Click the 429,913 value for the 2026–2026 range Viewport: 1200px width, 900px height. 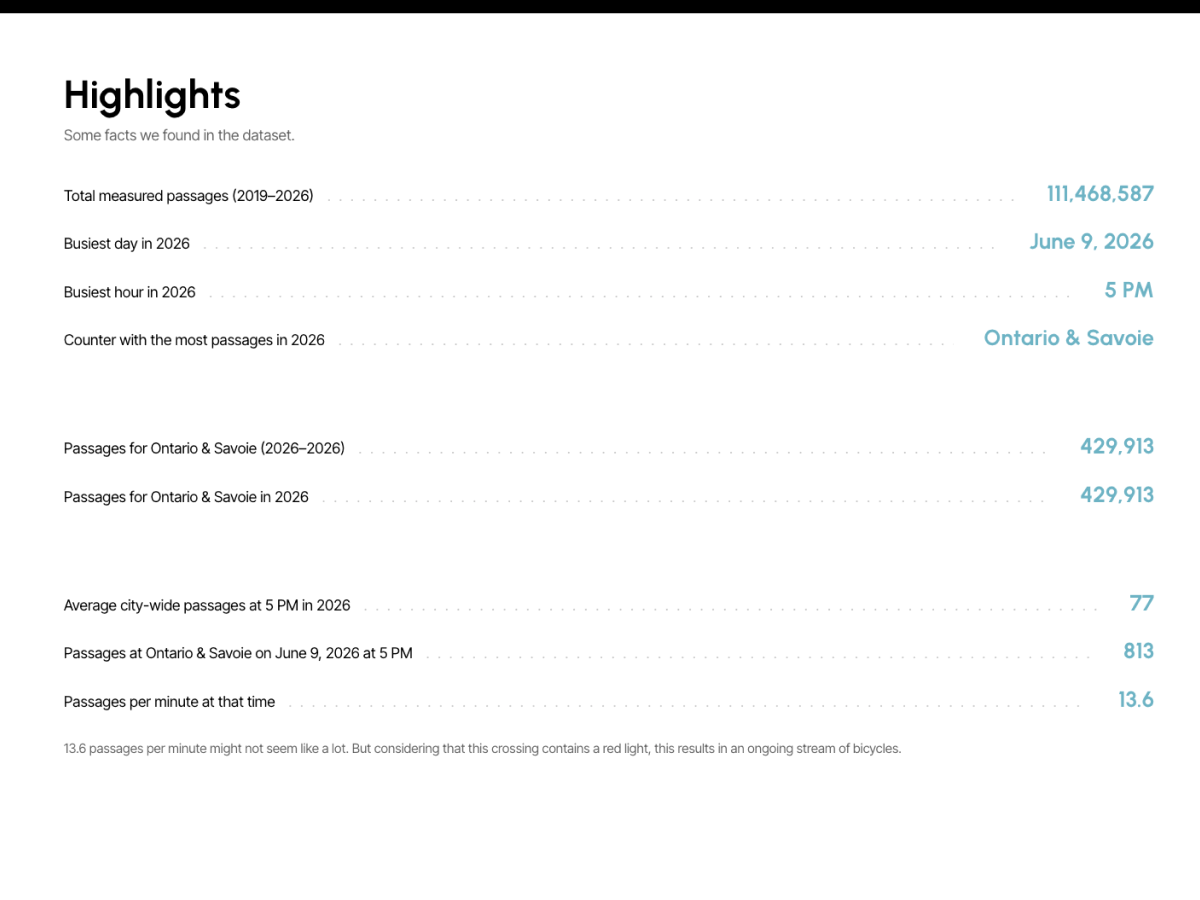(1116, 446)
